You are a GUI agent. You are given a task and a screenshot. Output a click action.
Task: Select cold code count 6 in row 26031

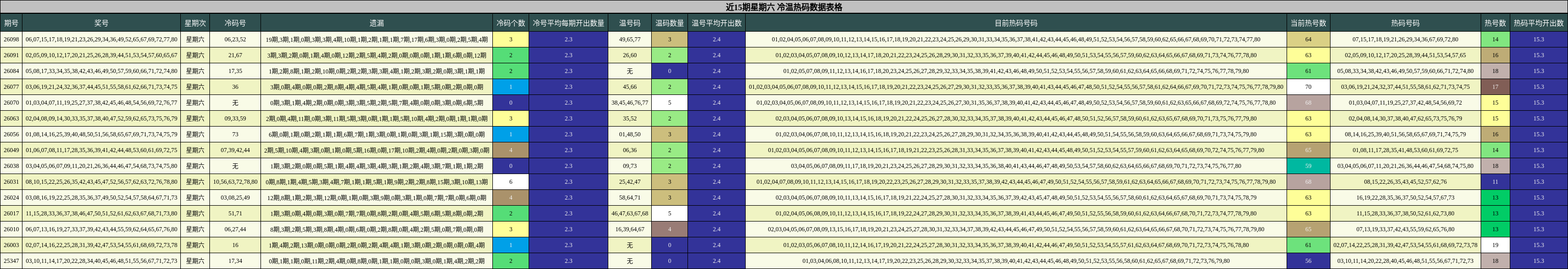click(511, 182)
